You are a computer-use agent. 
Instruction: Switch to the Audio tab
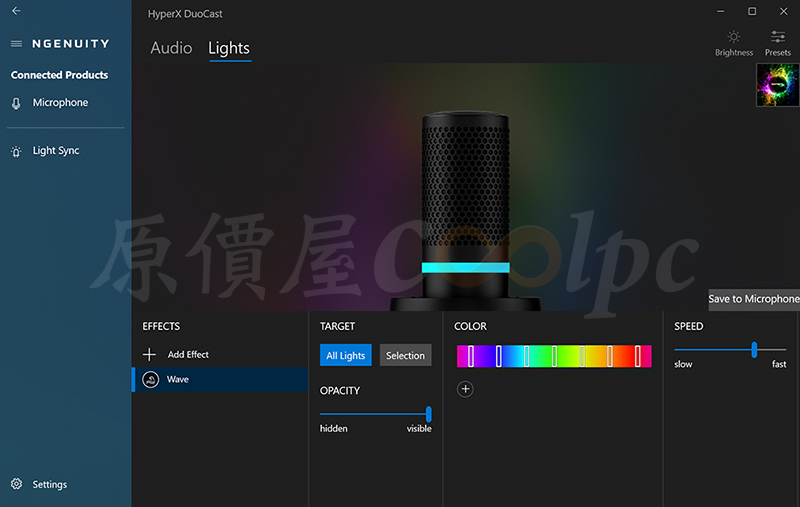click(x=171, y=48)
